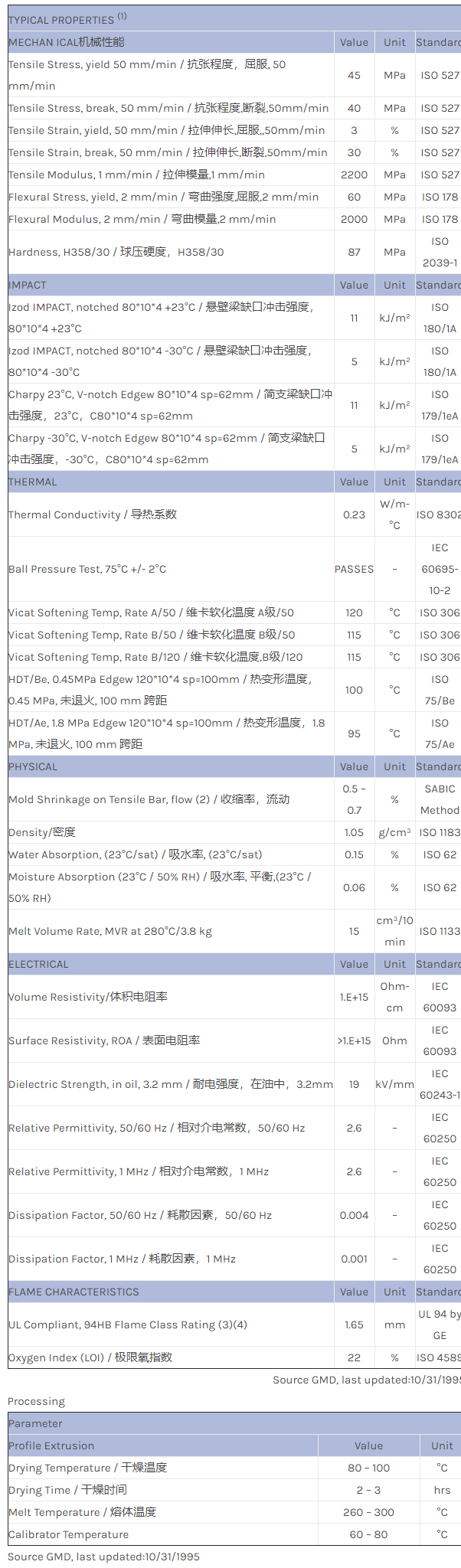Click the Melt Volume Rate row label
Screen dimensions: 461x1568
110,931
